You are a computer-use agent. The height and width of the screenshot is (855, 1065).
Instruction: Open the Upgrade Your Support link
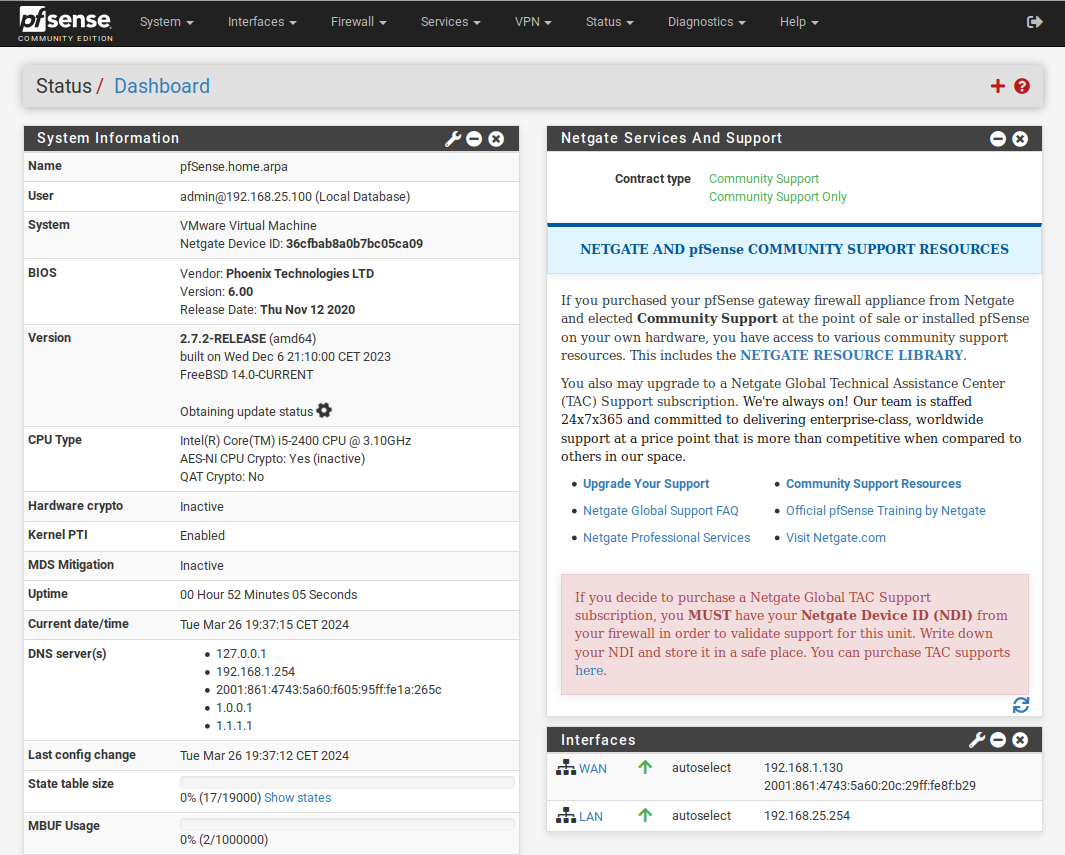pyautogui.click(x=646, y=484)
